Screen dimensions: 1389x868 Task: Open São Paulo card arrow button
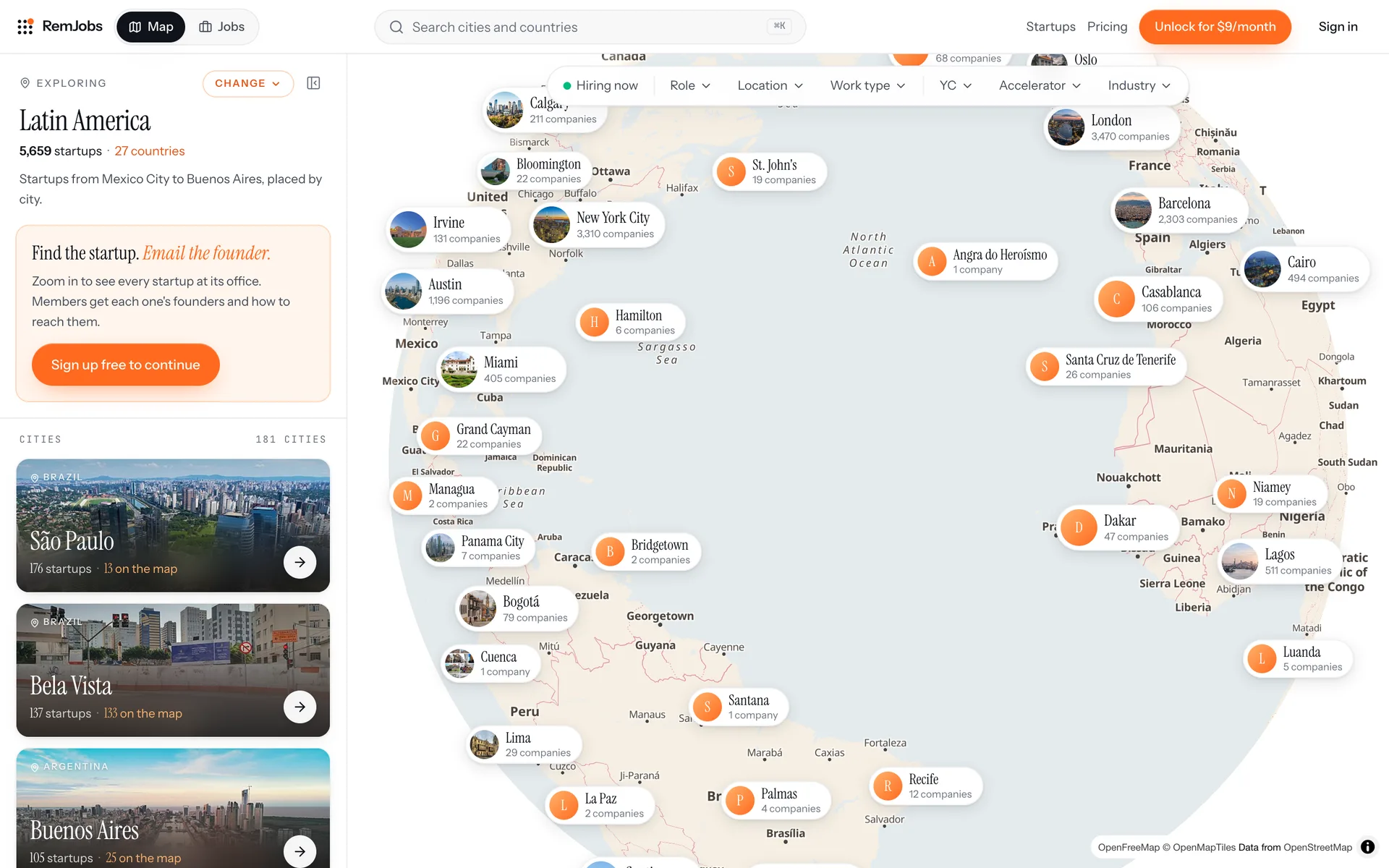tap(300, 562)
